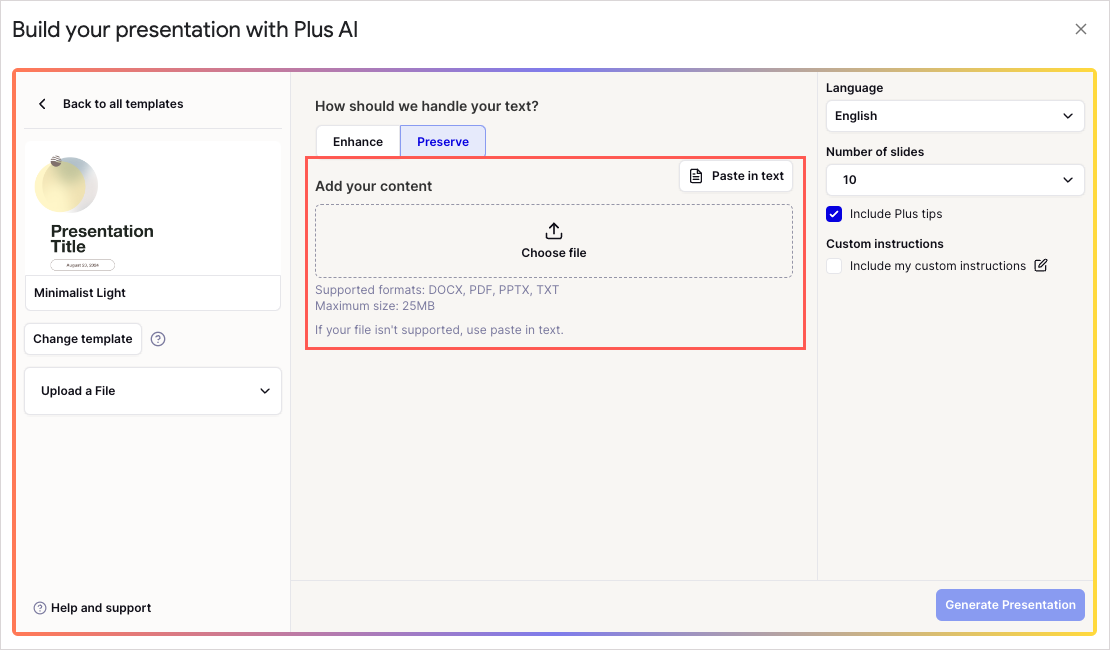
Task: Click the Minimalist Light template thumbnail
Action: (153, 209)
